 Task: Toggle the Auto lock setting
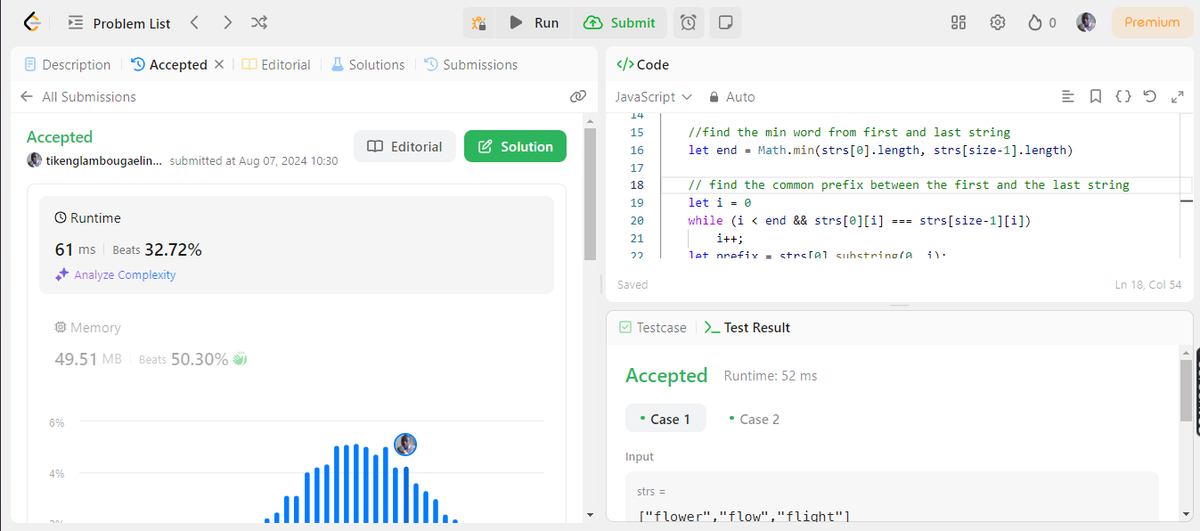[x=732, y=97]
